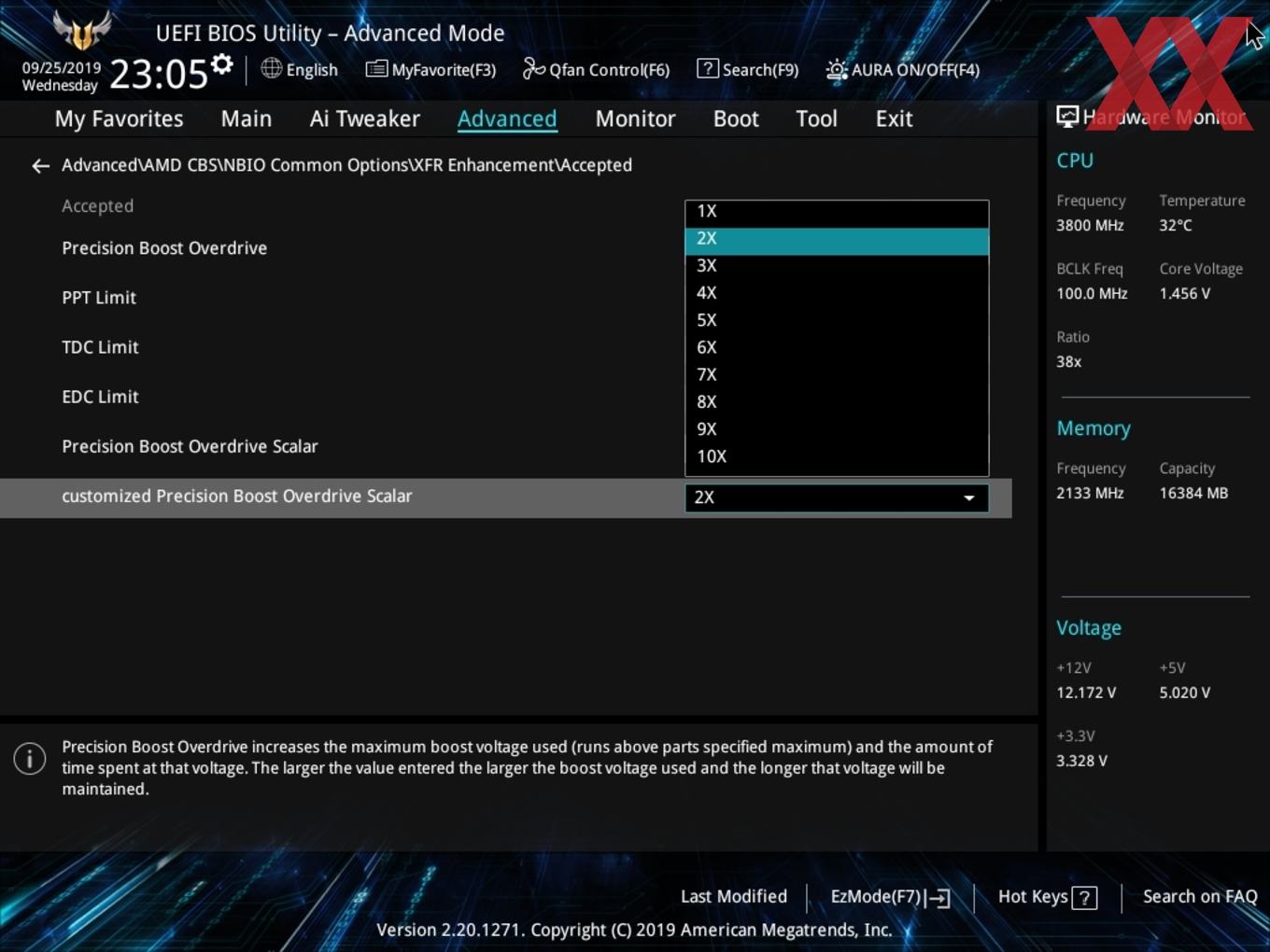Screen dimensions: 1270x952
Task: Click the 09/25/2019 date text
Action: [x=62, y=68]
